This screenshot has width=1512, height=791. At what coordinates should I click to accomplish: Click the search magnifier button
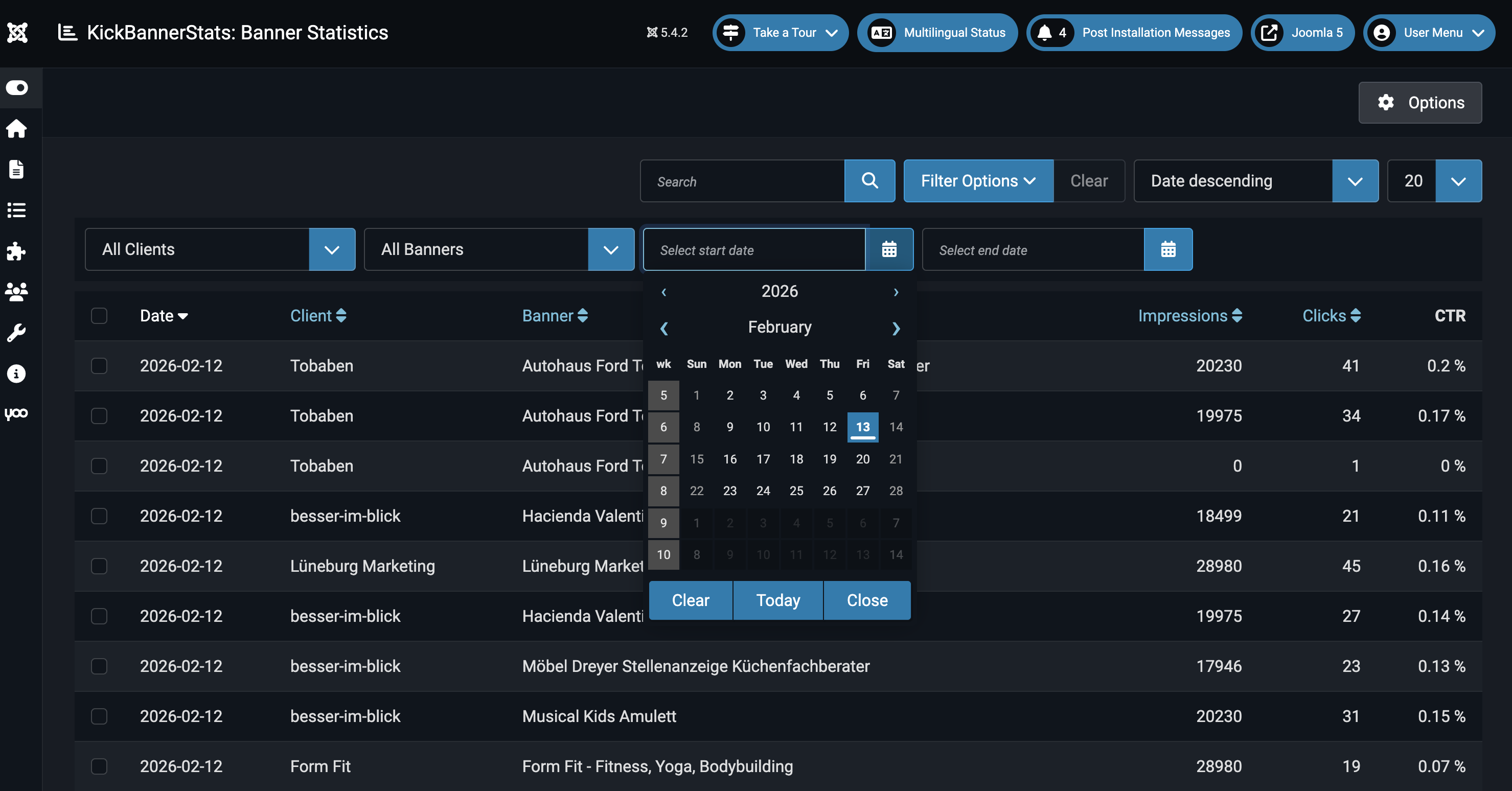tap(869, 181)
